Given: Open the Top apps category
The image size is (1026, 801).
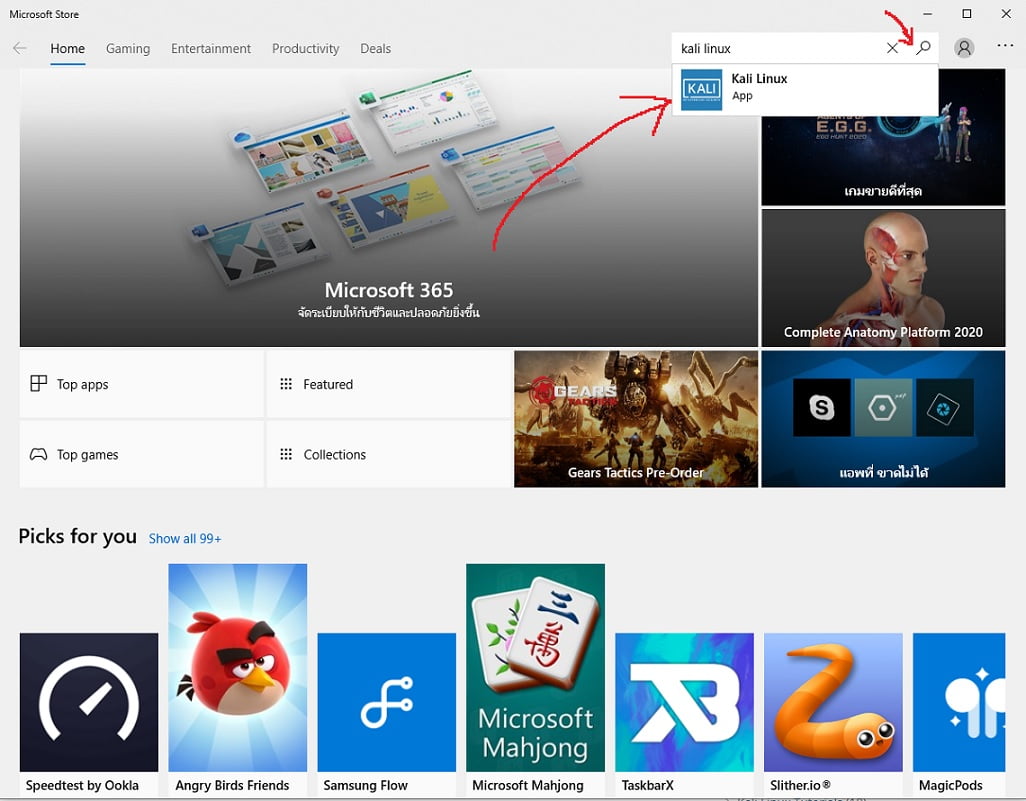Looking at the screenshot, I should coord(141,384).
